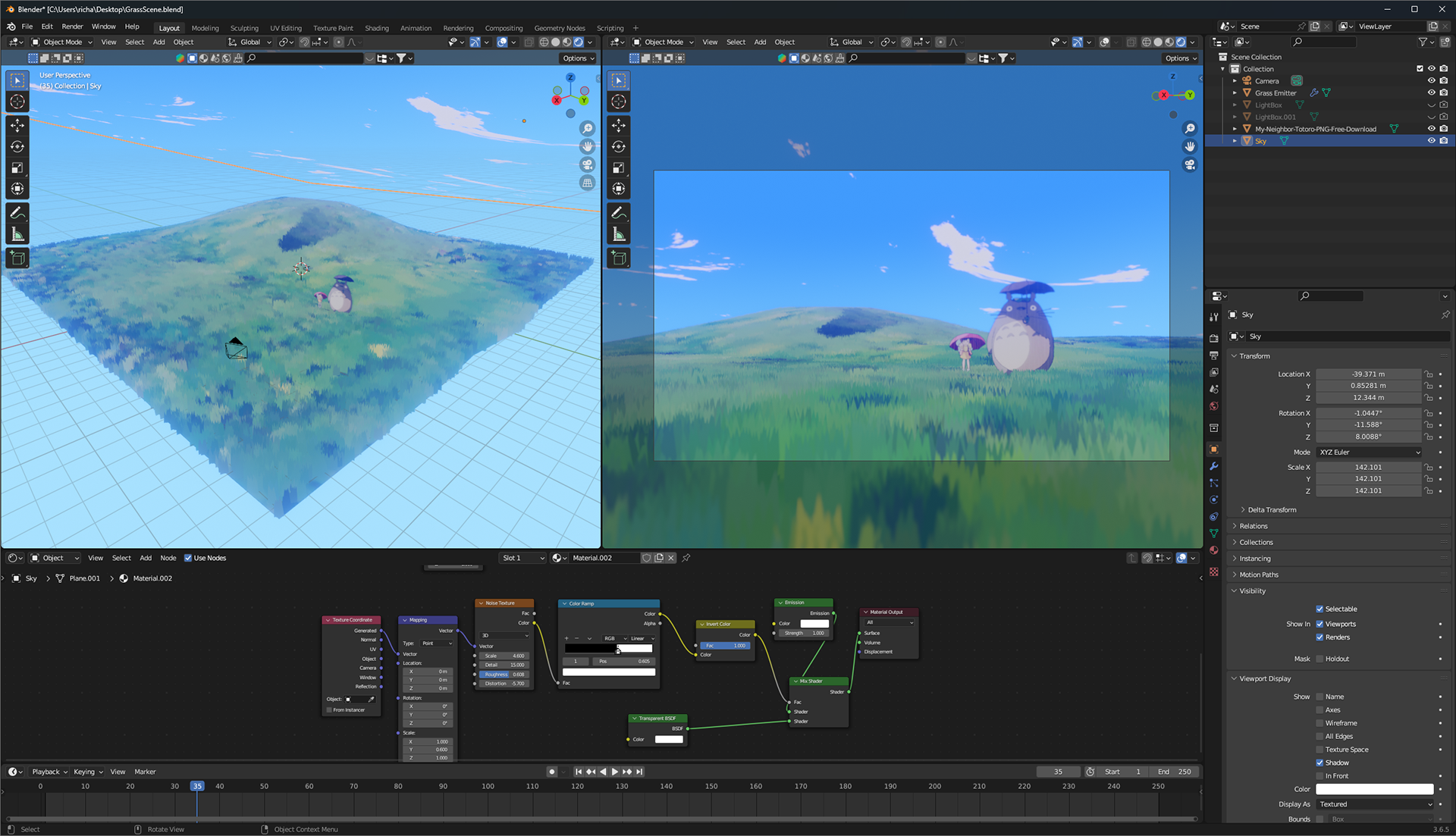Select the Cursor tool in left viewport

[x=17, y=102]
